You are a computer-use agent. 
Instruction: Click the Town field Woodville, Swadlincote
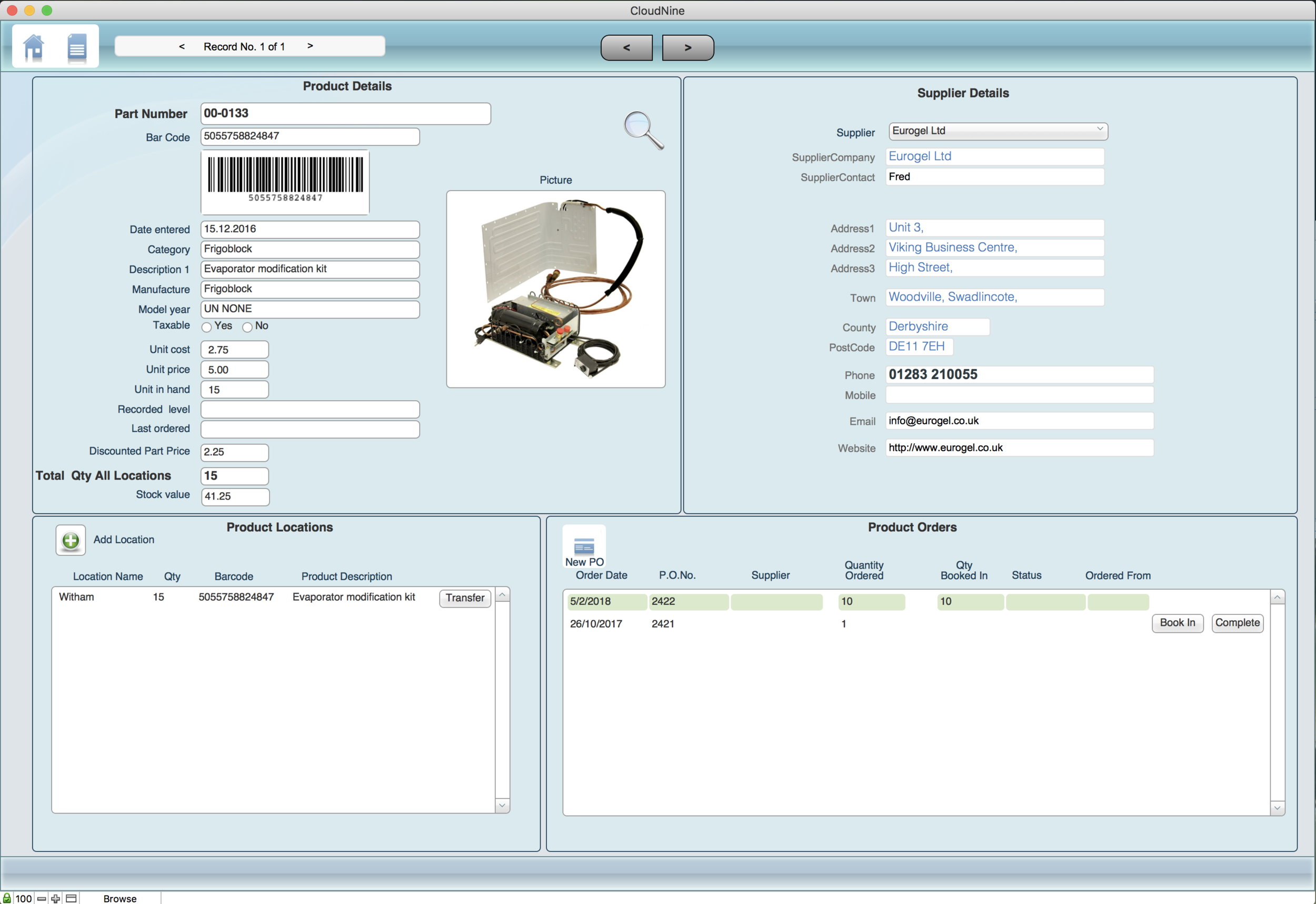coord(995,297)
